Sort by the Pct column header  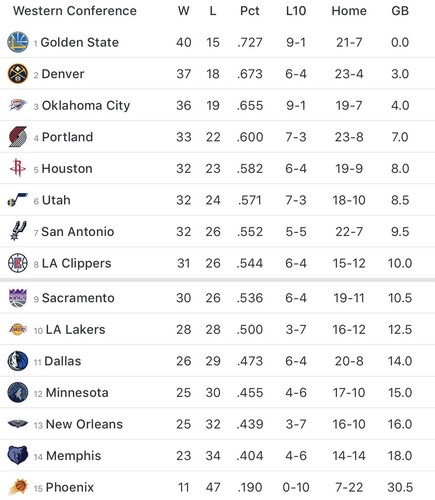point(250,11)
